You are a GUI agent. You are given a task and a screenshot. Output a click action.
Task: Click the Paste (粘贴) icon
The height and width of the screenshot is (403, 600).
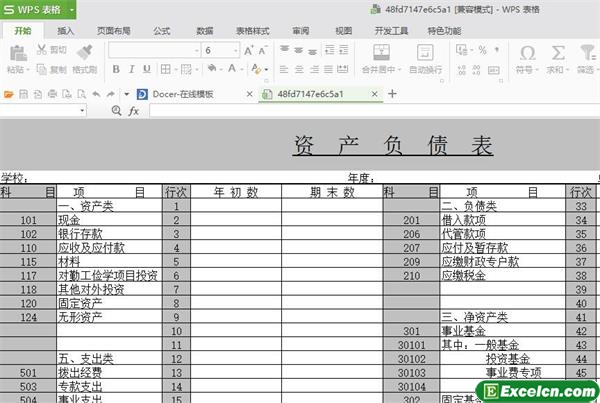tap(15, 53)
